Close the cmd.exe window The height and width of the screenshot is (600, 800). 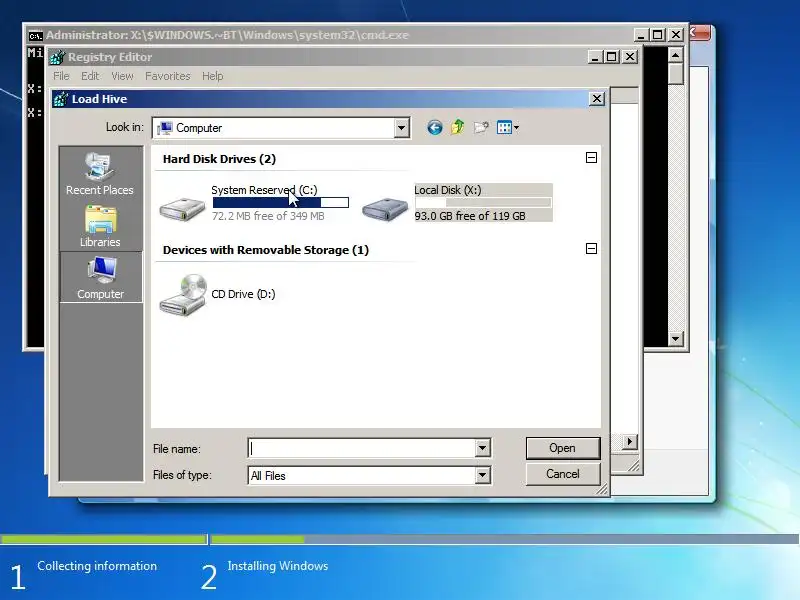(x=676, y=35)
